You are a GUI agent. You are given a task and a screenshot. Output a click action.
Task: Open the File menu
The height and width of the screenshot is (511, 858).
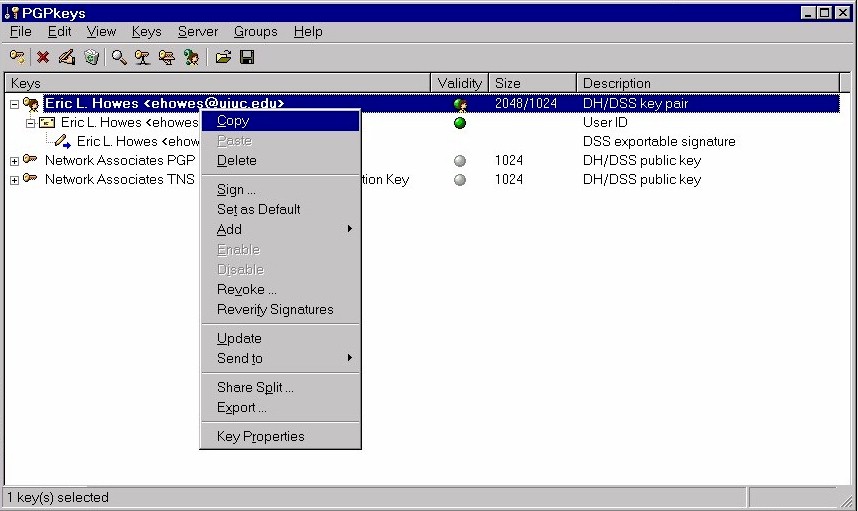coord(21,32)
